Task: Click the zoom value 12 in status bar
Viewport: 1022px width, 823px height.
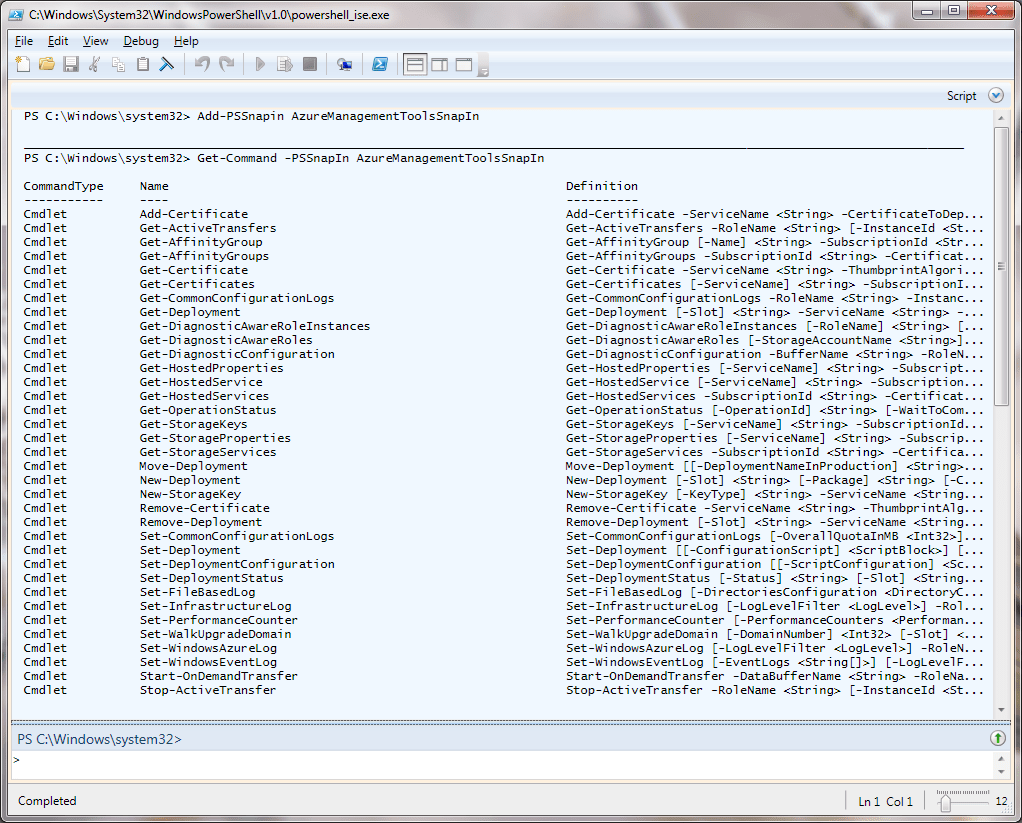Action: [x=1001, y=801]
